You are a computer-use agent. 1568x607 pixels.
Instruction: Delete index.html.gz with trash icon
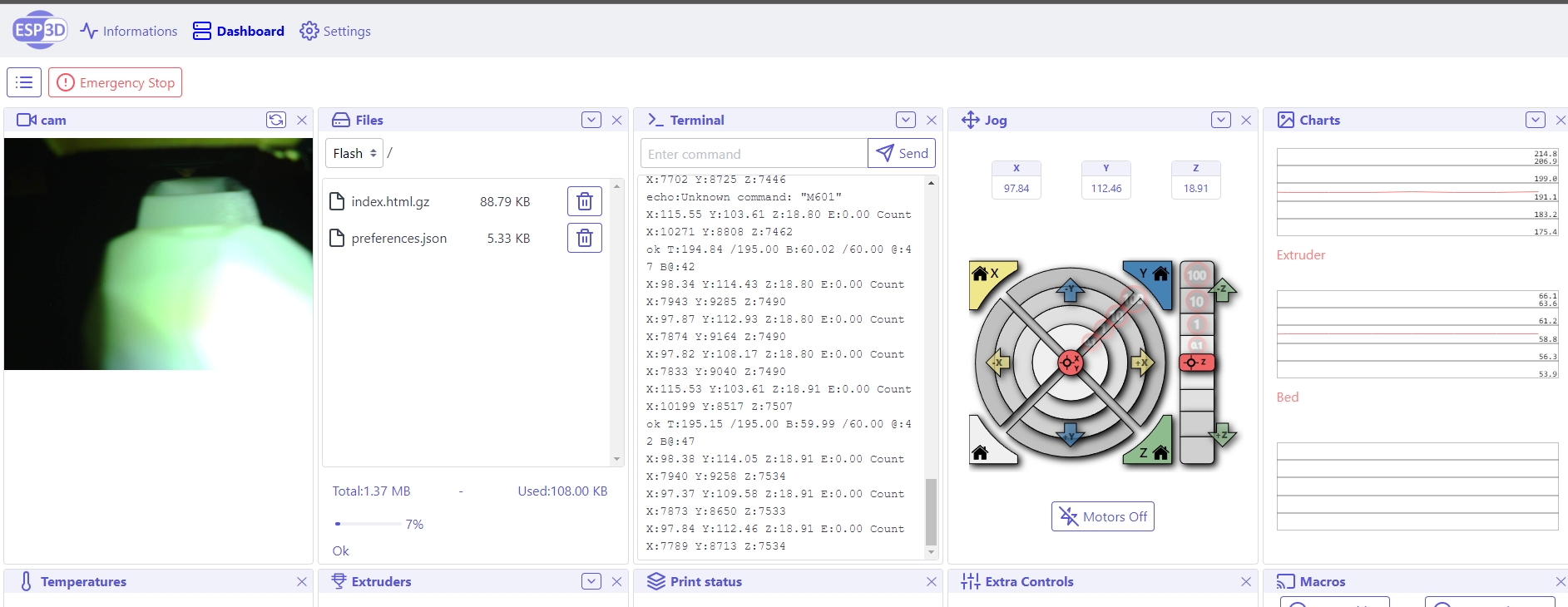click(584, 201)
